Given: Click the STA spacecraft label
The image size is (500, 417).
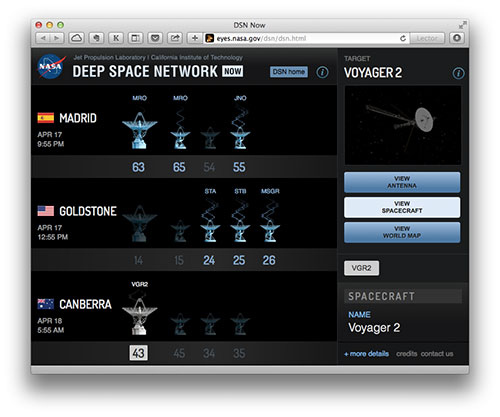Looking at the screenshot, I should pyautogui.click(x=210, y=191).
